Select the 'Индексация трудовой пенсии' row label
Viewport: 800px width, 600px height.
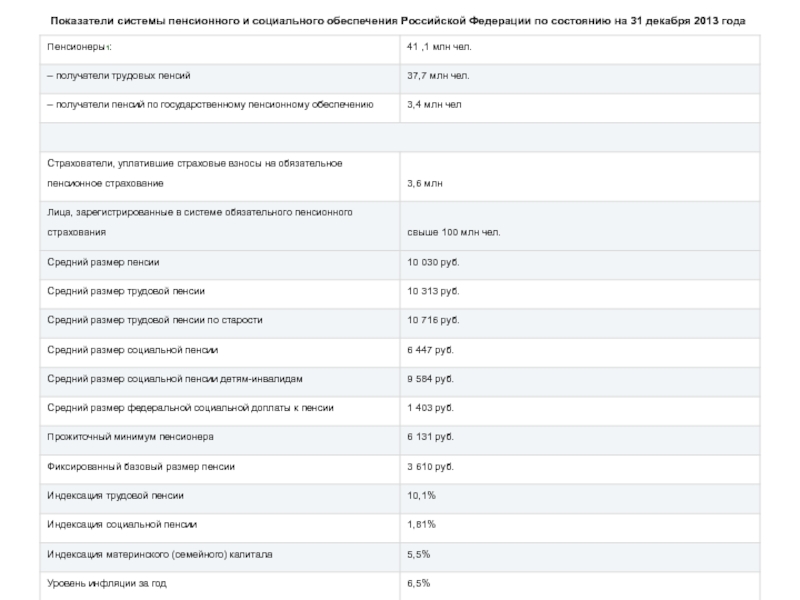116,495
